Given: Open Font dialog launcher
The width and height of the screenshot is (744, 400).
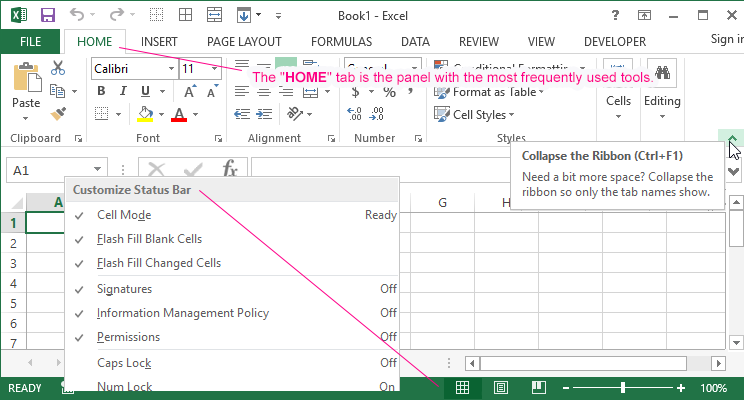Looking at the screenshot, I should click(x=218, y=139).
